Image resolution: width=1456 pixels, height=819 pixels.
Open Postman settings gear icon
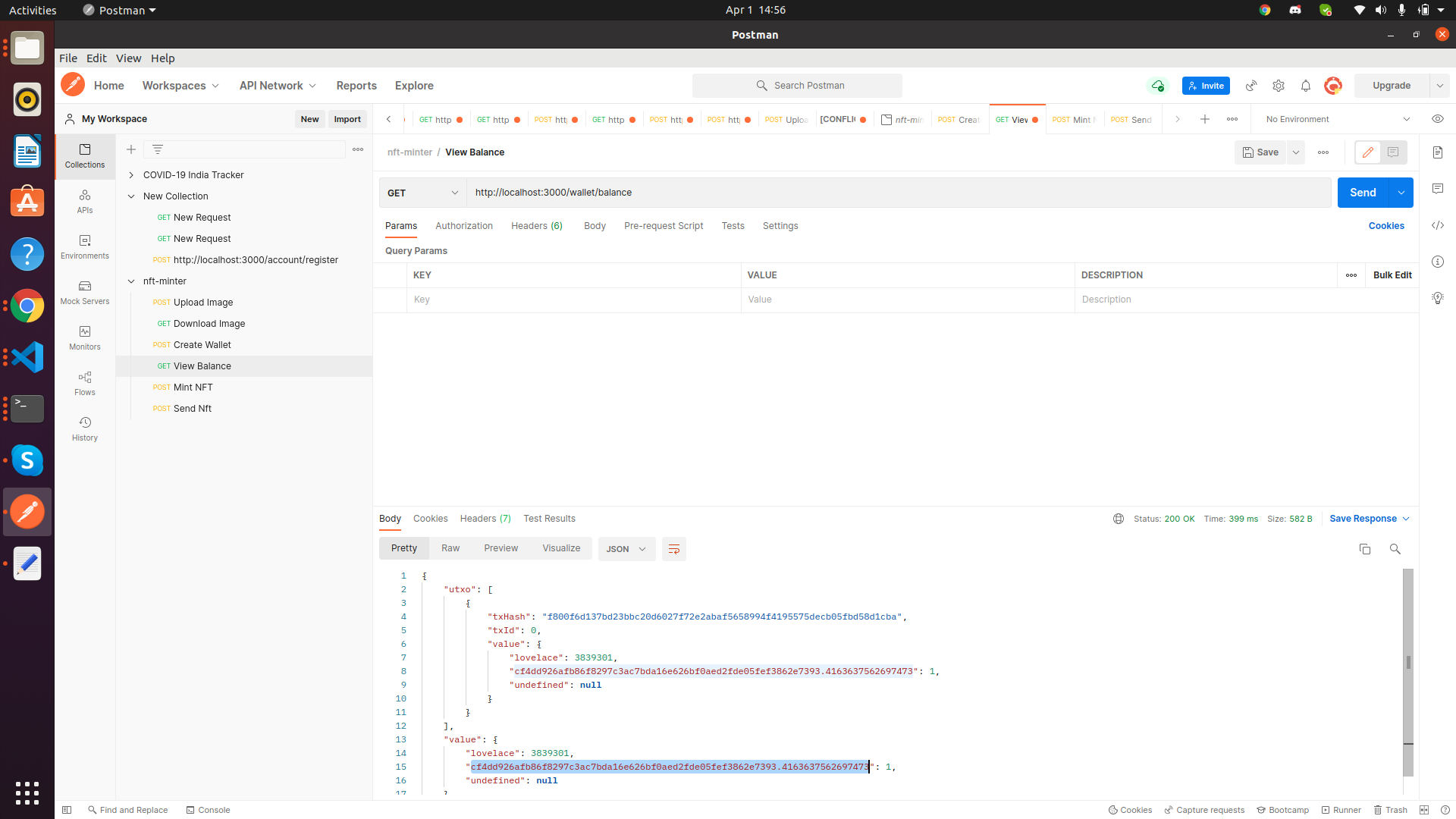pos(1279,86)
